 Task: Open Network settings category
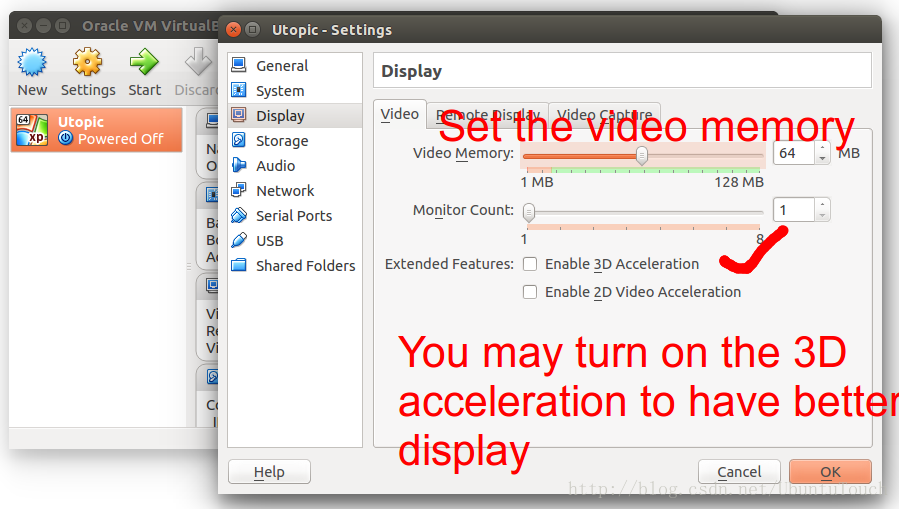coord(295,190)
